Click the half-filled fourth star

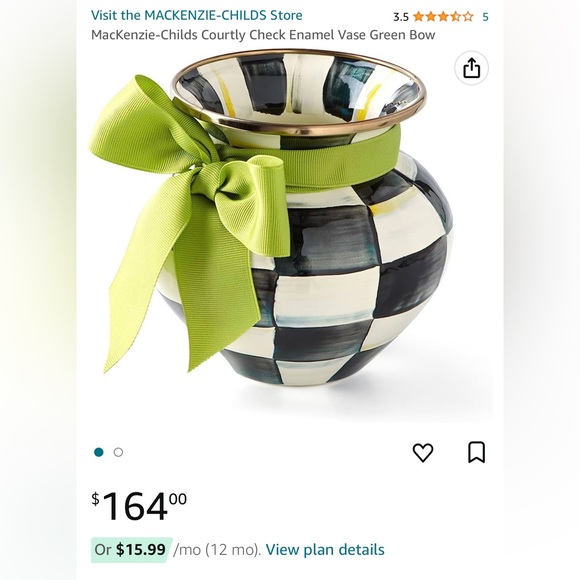coord(456,17)
